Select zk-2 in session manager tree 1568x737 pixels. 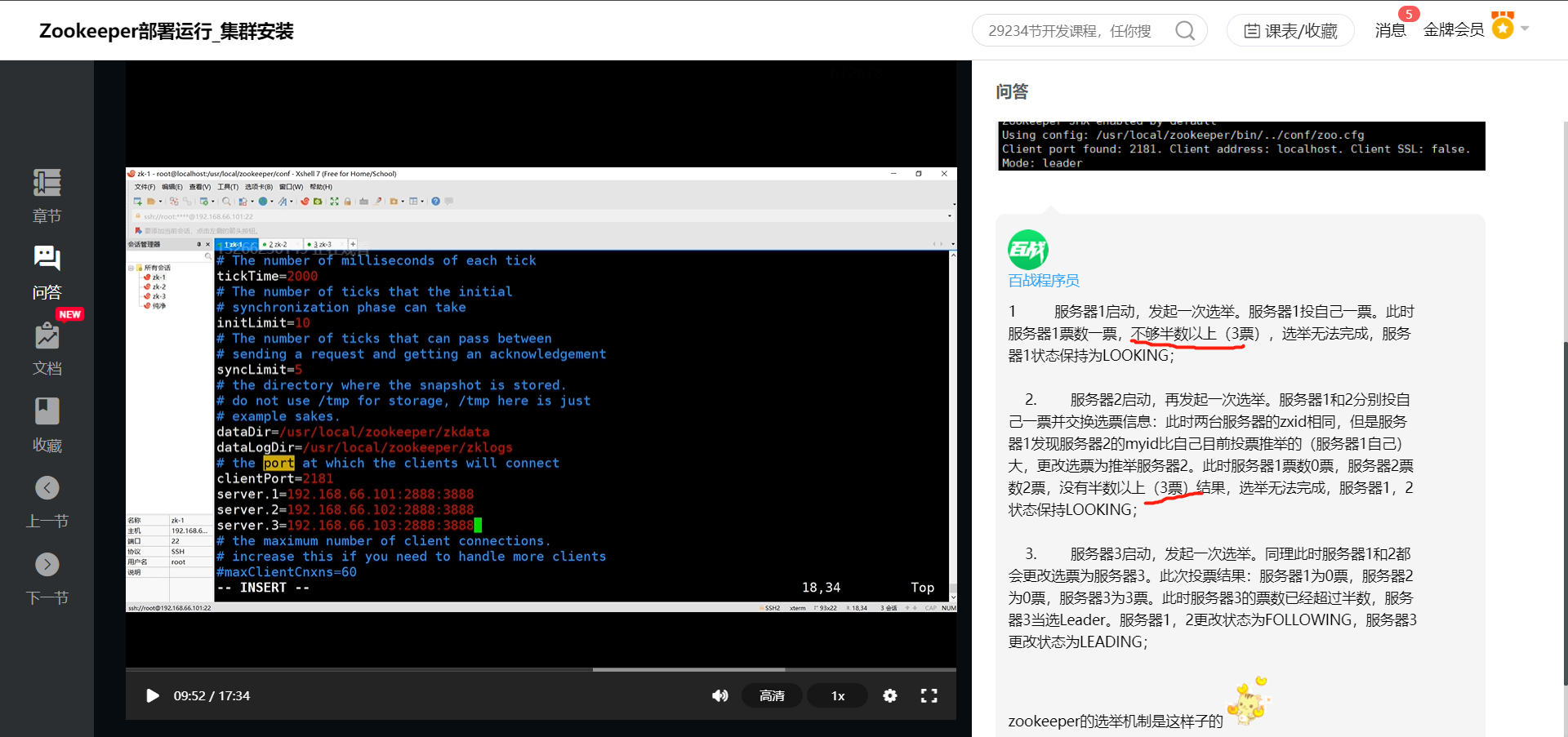pyautogui.click(x=154, y=287)
